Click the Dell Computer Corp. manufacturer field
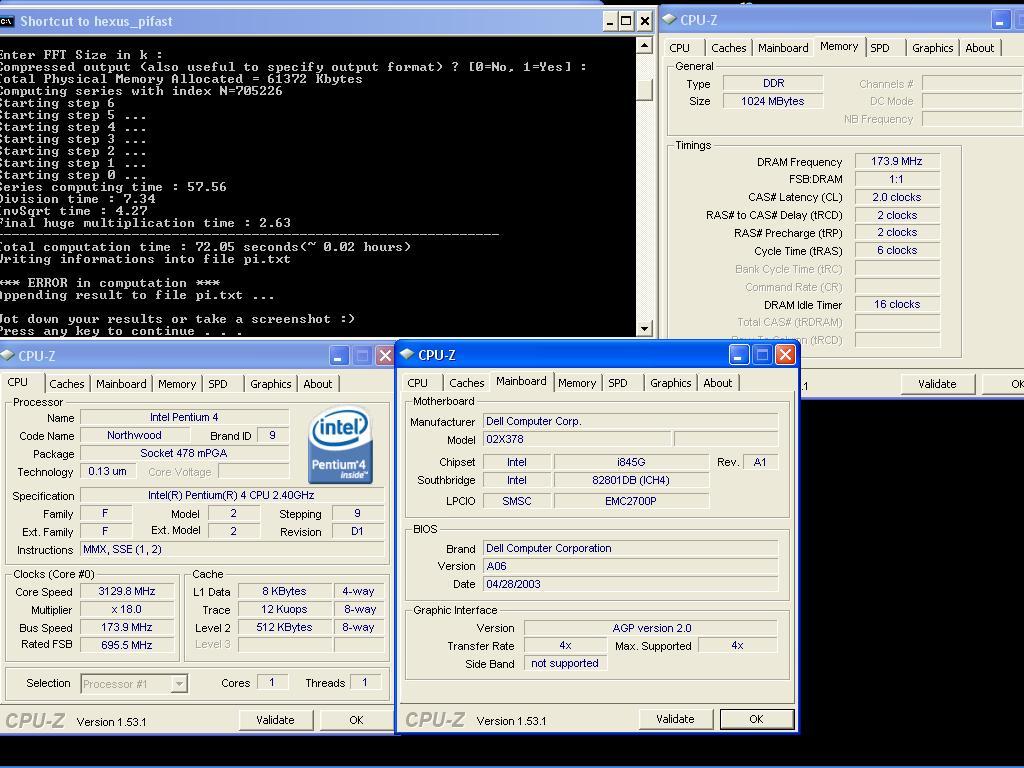 tap(630, 421)
